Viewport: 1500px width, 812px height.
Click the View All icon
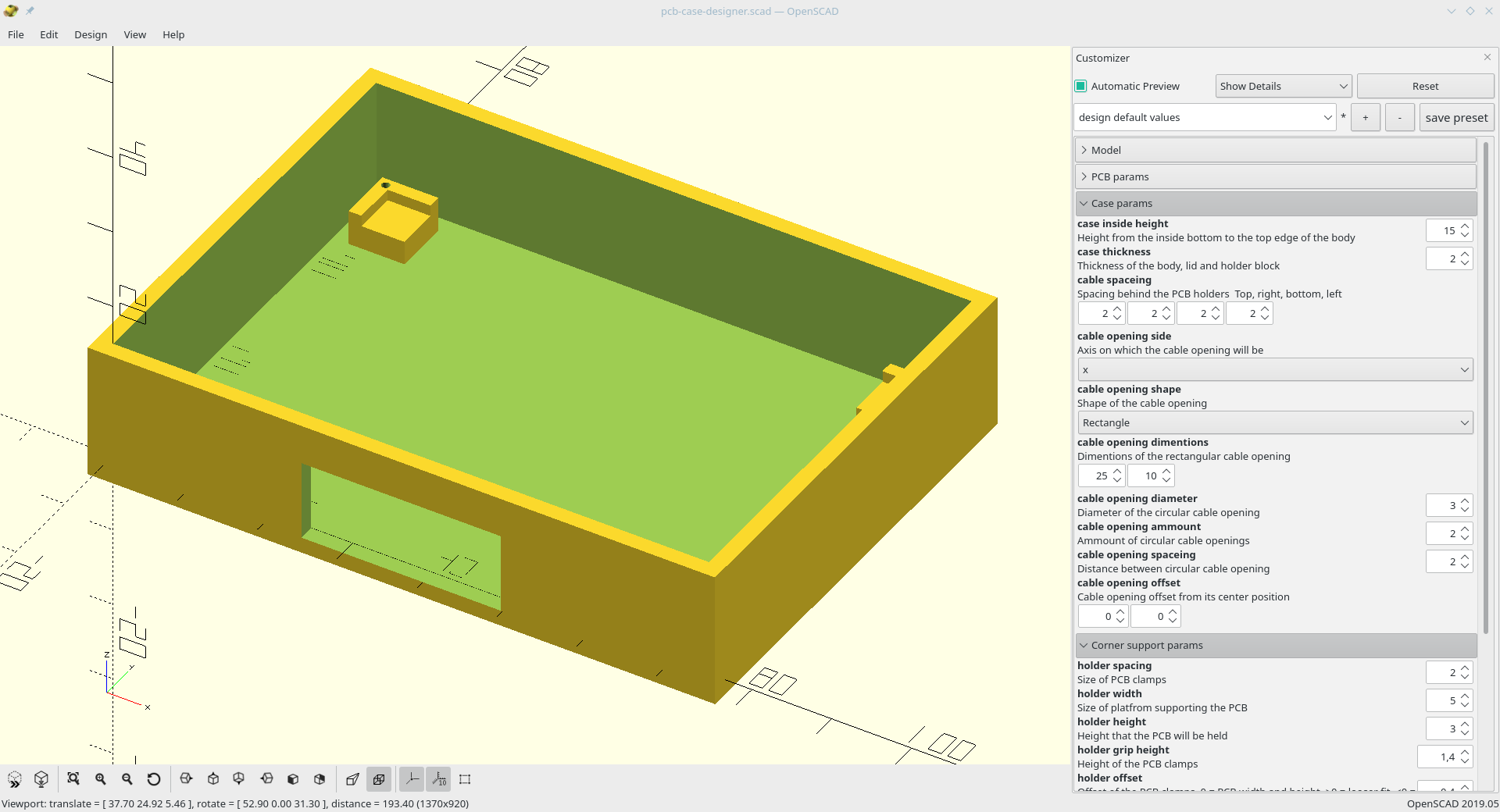[x=73, y=779]
